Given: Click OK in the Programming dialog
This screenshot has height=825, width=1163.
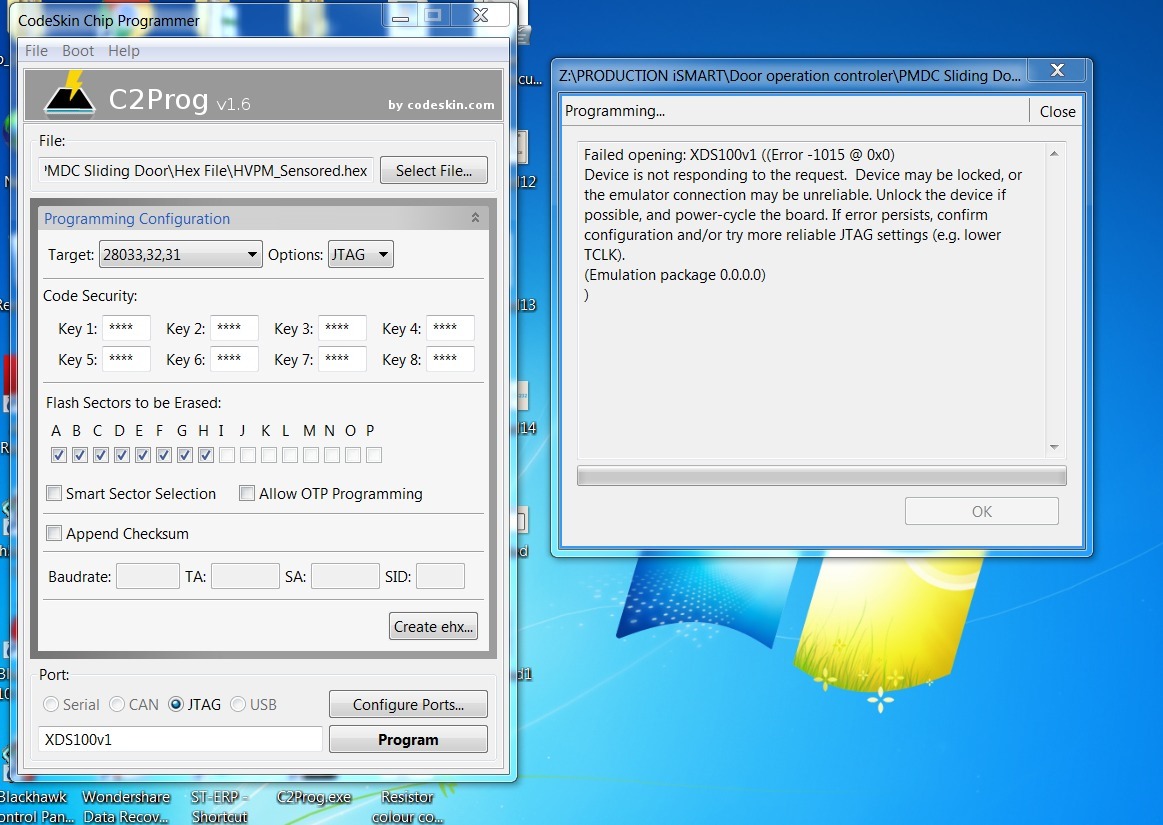Looking at the screenshot, I should [981, 511].
